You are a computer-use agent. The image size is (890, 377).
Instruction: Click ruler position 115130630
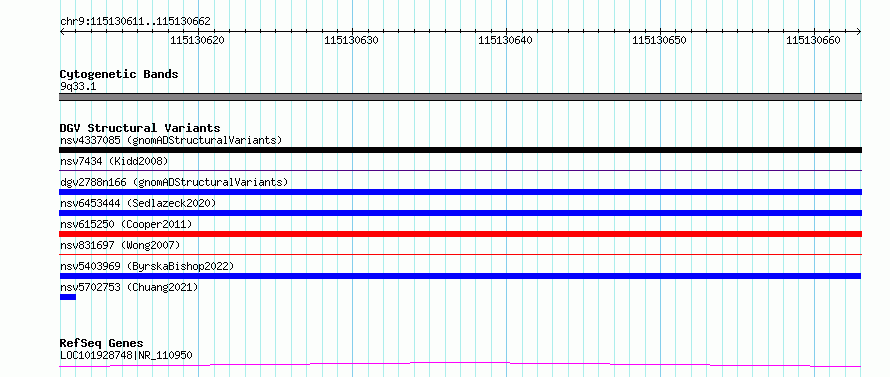pyautogui.click(x=351, y=40)
